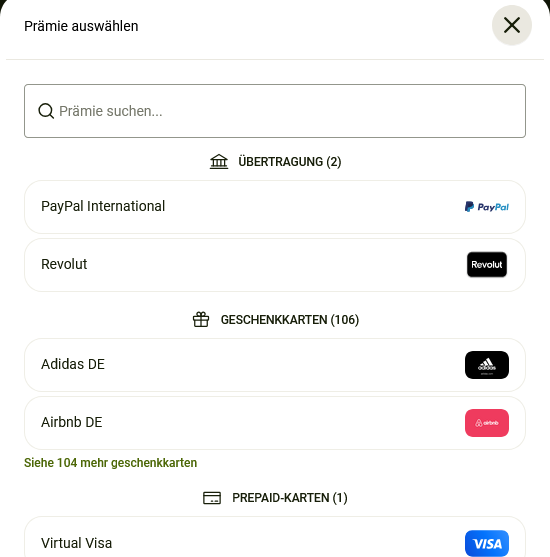Expand Siehe 104 mehr geschenkkarten
This screenshot has width=550, height=557.
coord(110,463)
